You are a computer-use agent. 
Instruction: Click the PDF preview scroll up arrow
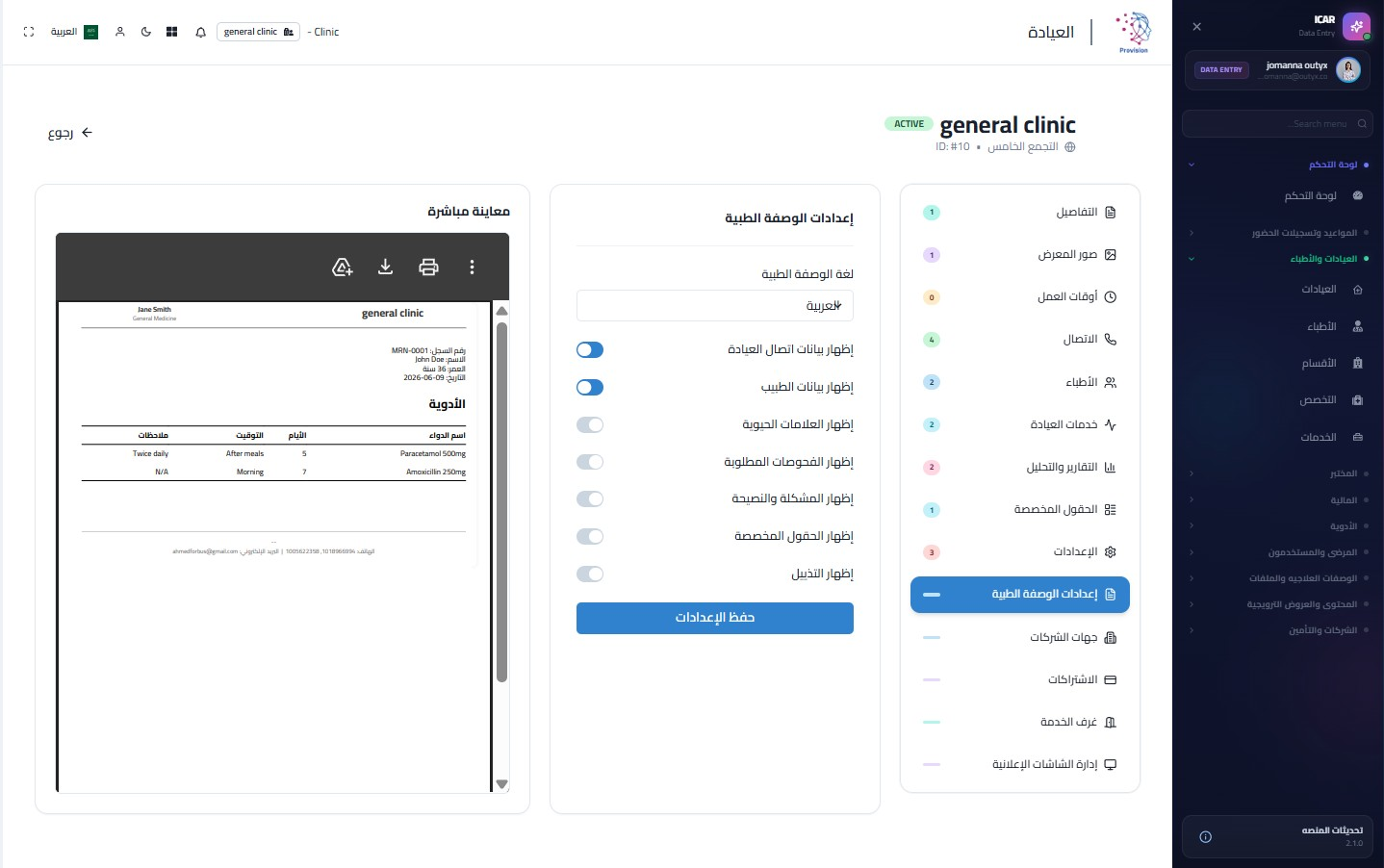[x=501, y=310]
